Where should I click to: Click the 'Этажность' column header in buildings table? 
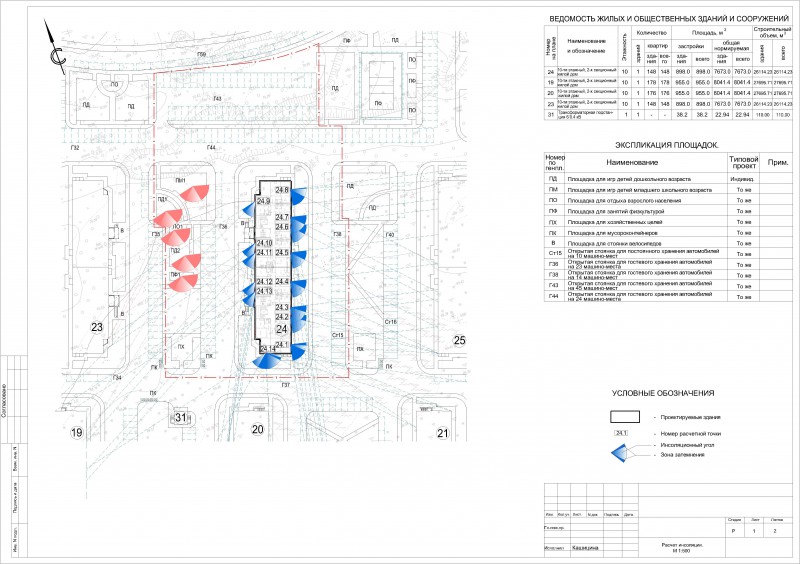(x=624, y=46)
